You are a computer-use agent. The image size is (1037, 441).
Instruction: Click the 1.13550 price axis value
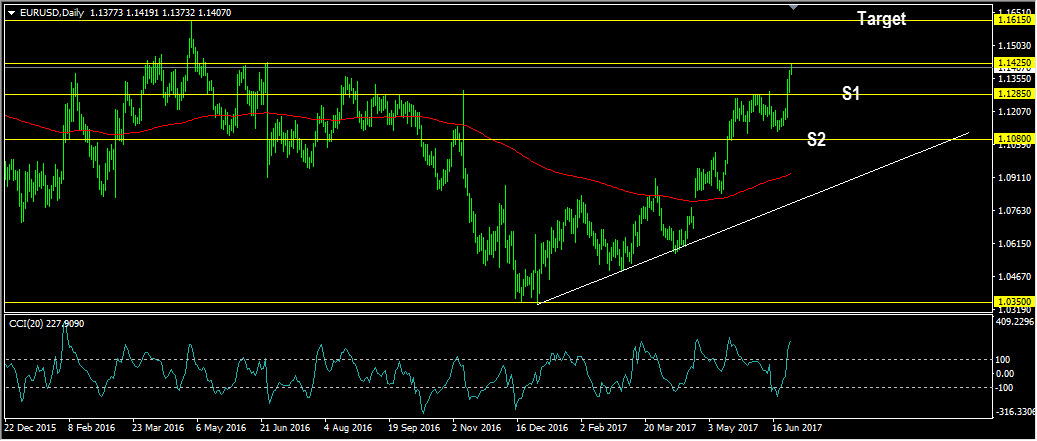(x=1014, y=79)
